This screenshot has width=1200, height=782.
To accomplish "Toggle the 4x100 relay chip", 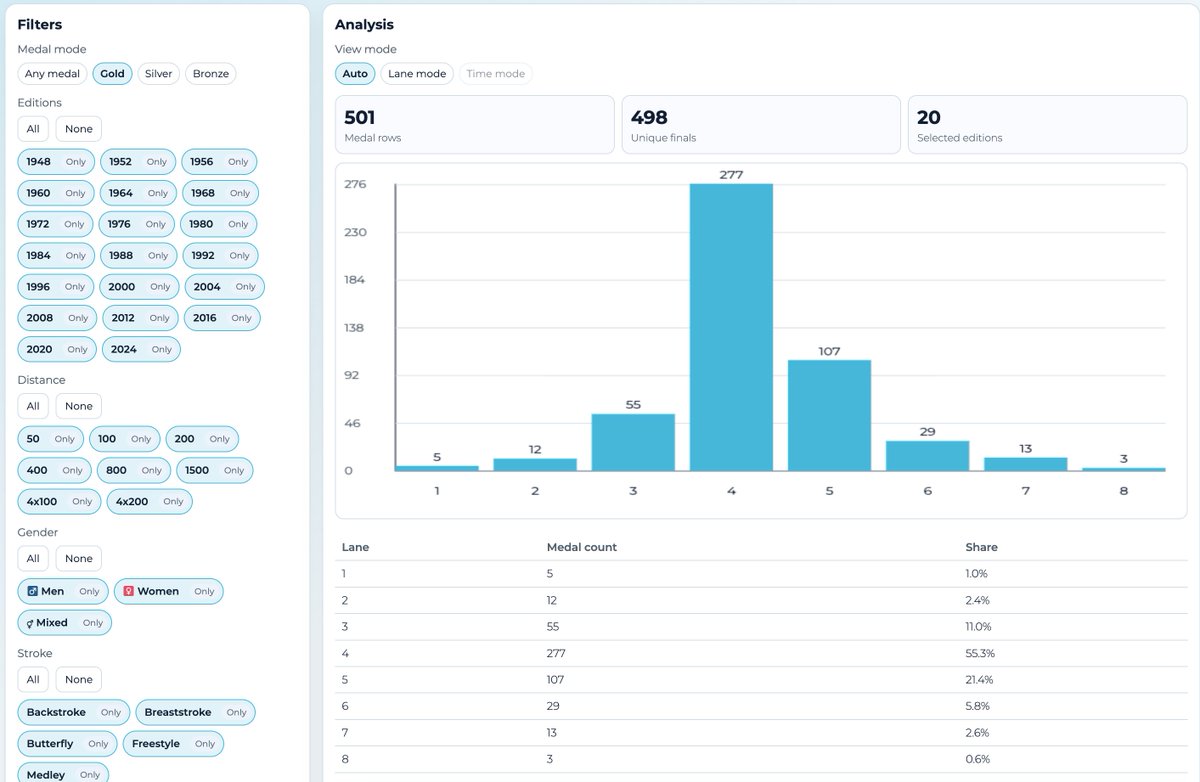I will coord(44,501).
